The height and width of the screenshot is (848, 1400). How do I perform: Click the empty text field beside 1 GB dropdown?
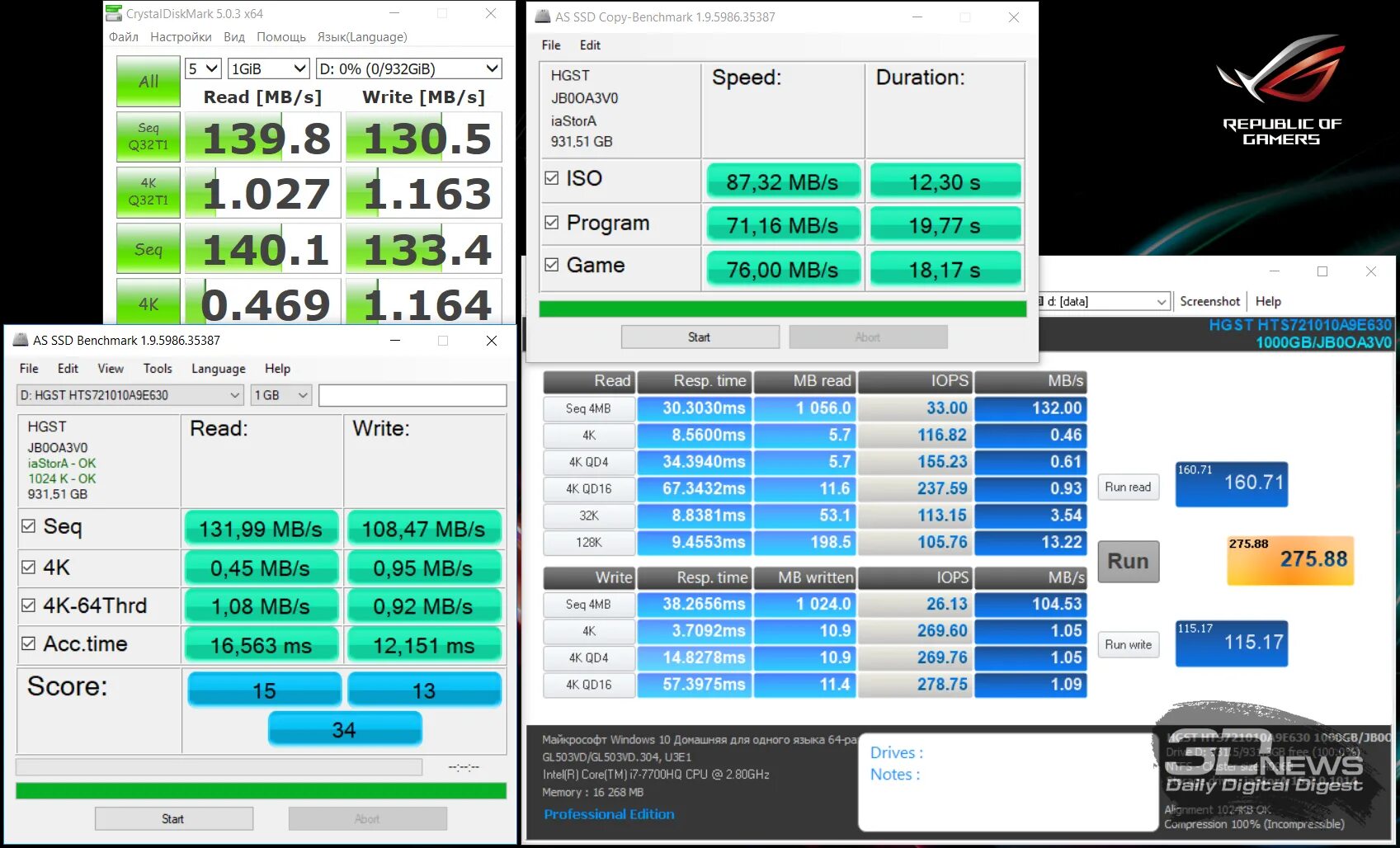pyautogui.click(x=412, y=395)
